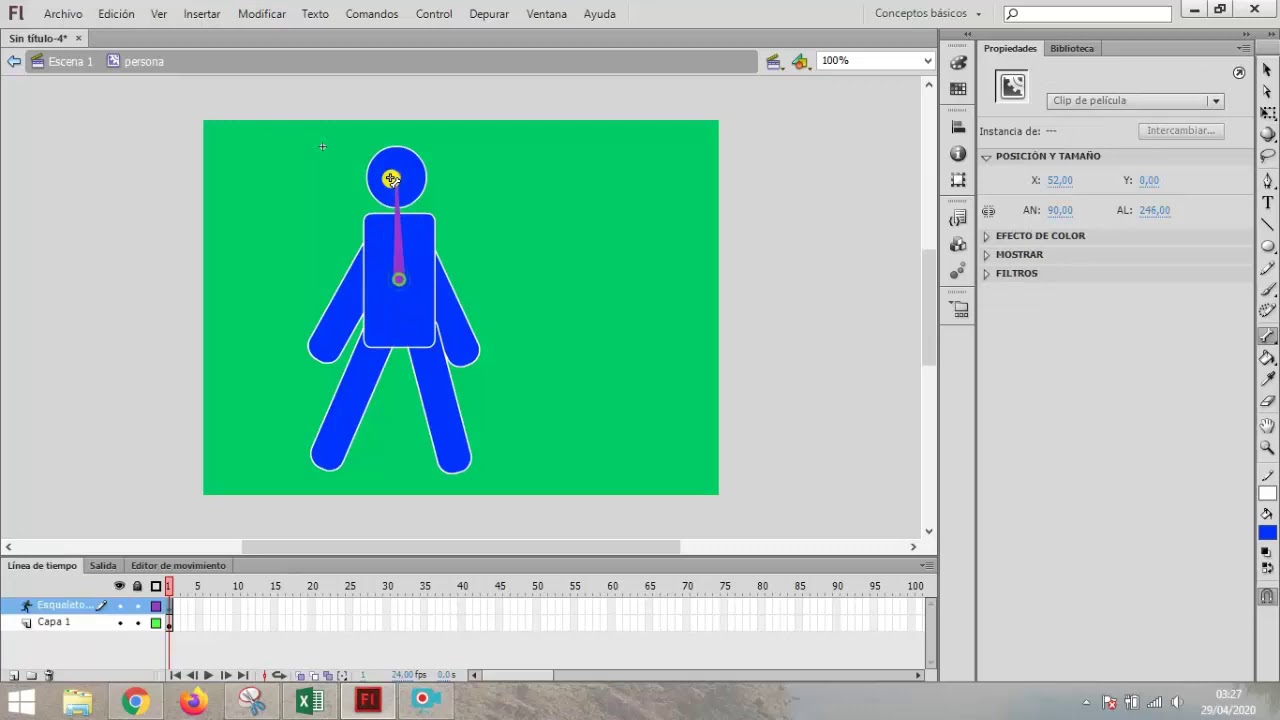Select the Line tool
This screenshot has width=1280, height=720.
click(1267, 224)
